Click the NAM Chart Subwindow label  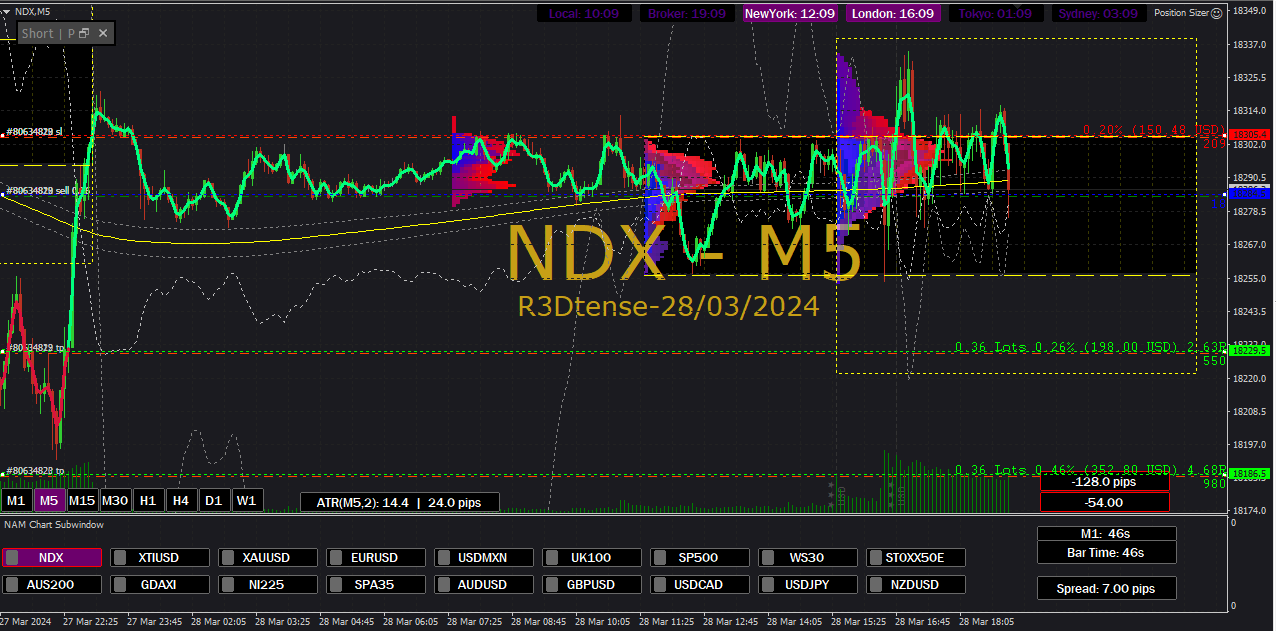pyautogui.click(x=53, y=524)
